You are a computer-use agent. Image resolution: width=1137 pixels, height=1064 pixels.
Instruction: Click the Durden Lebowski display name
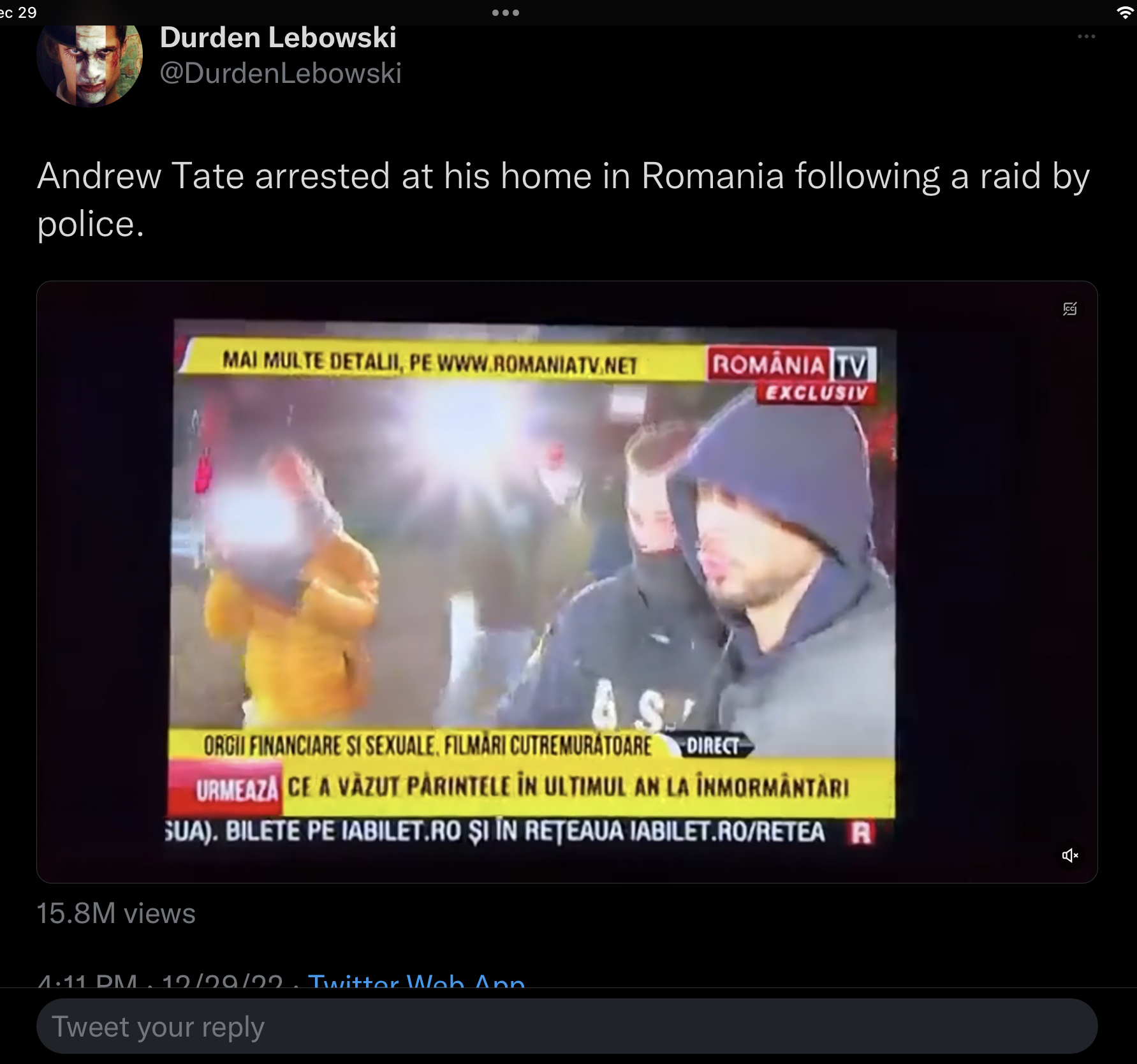point(278,38)
